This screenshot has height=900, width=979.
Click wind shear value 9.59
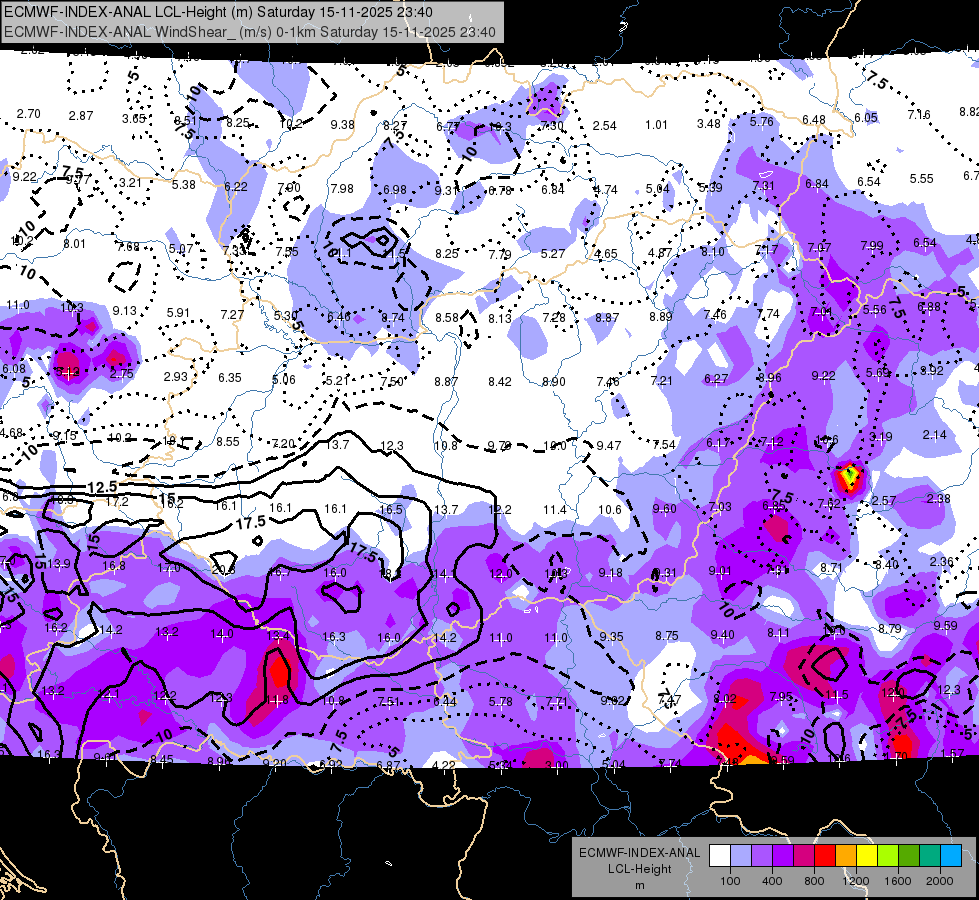click(x=945, y=625)
